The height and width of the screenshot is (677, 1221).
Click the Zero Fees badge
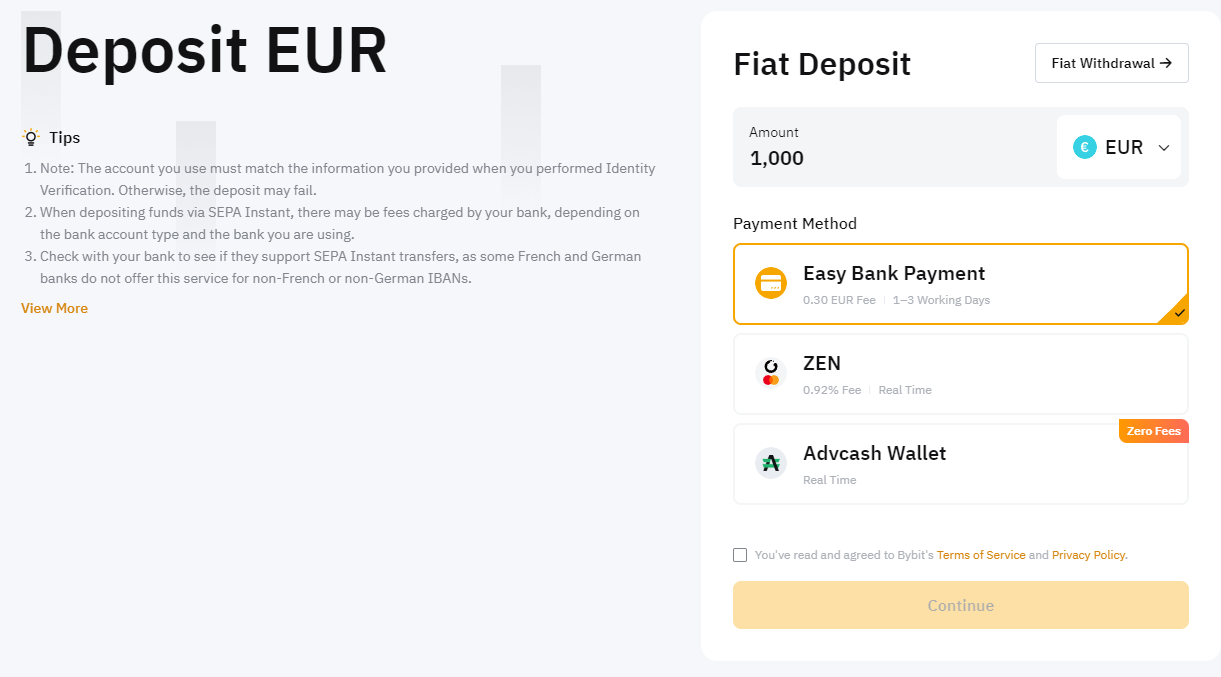(1154, 431)
